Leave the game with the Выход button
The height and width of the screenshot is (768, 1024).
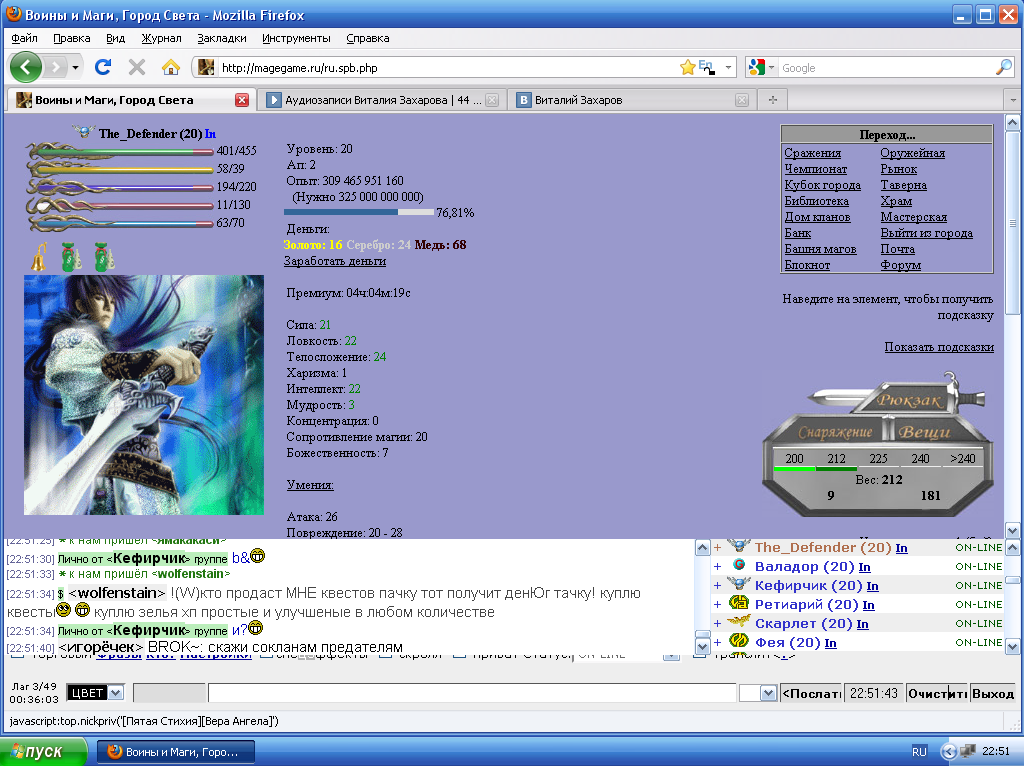pos(993,693)
